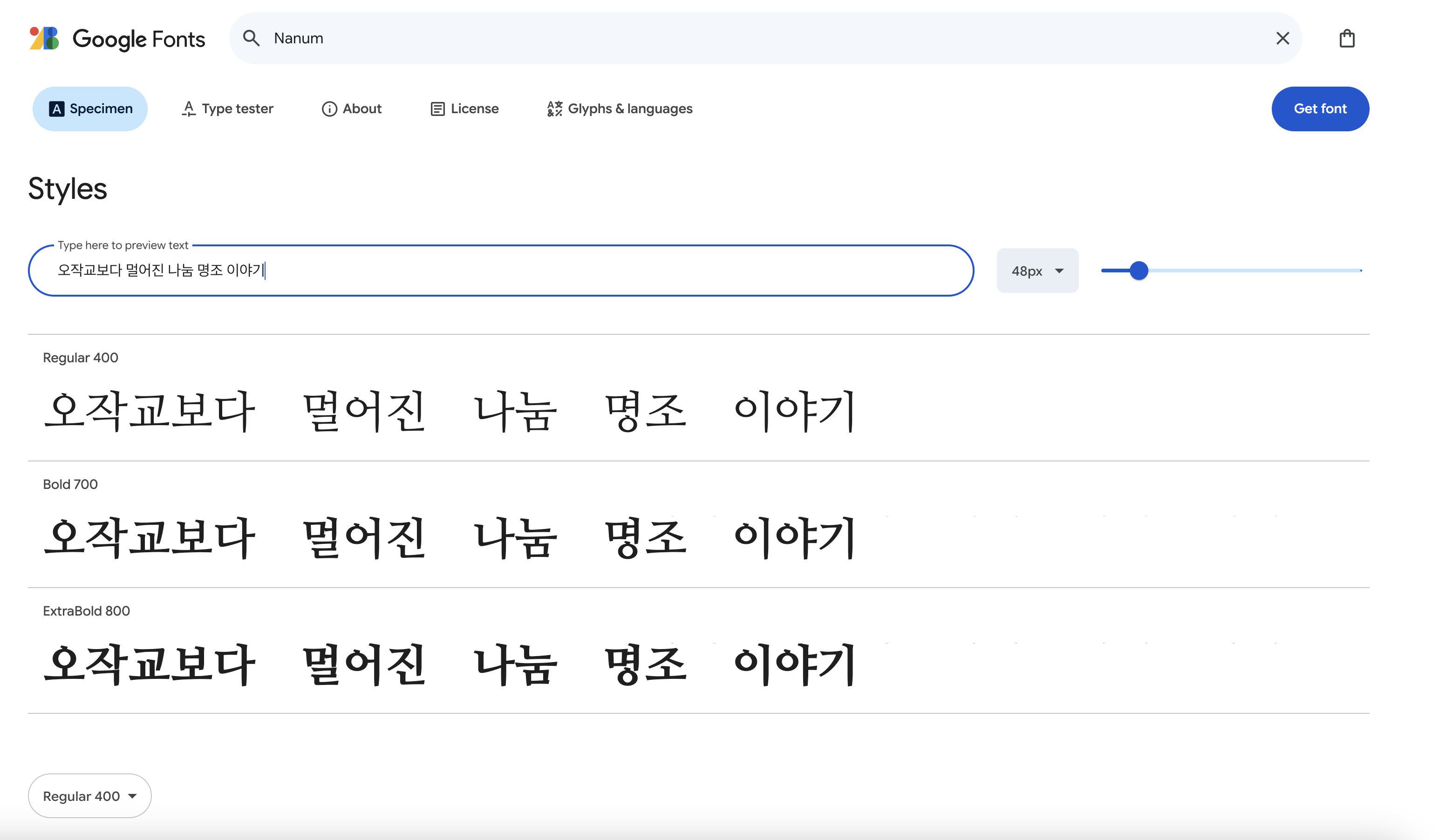This screenshot has width=1446, height=840.
Task: Switch to the Type tester tab
Action: tap(237, 109)
